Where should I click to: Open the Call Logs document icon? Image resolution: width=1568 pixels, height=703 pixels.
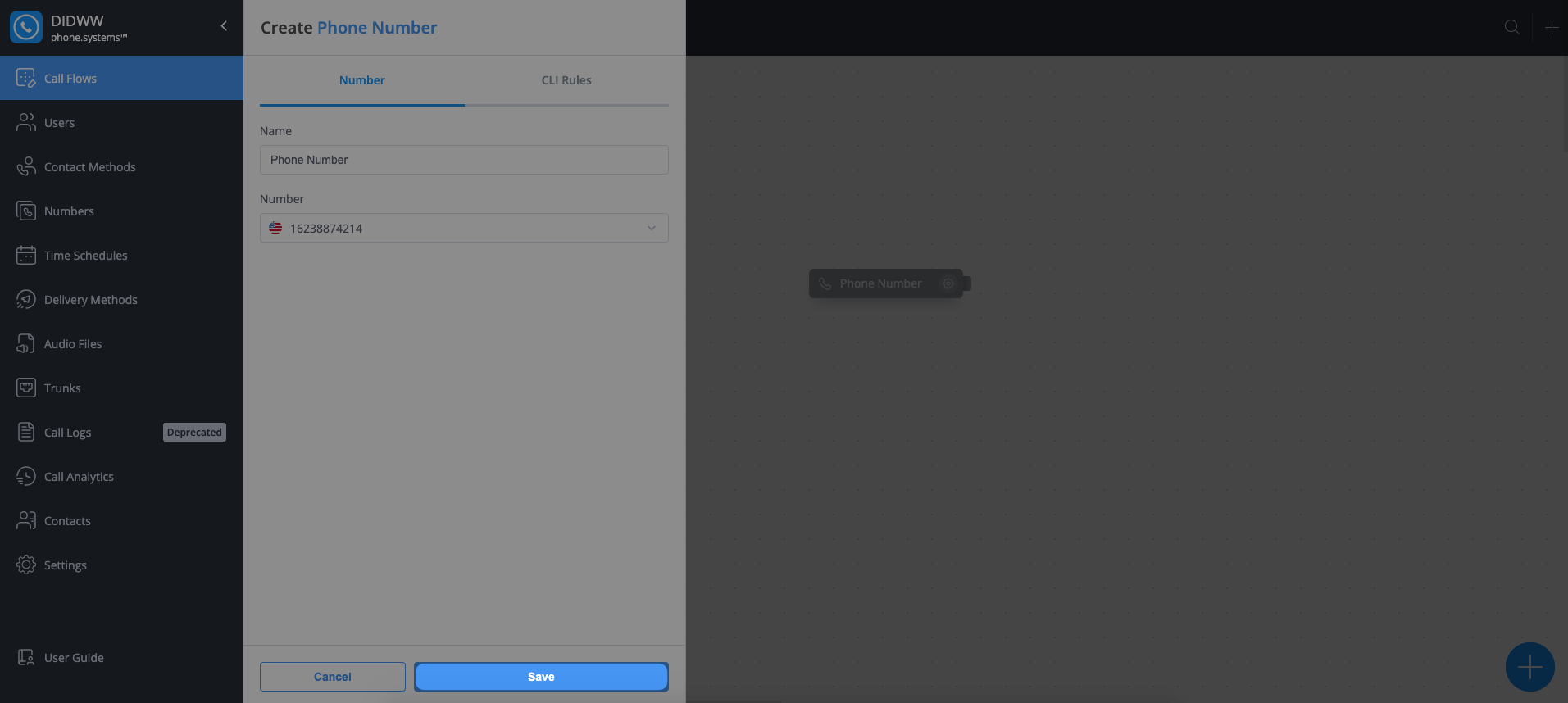coord(26,432)
